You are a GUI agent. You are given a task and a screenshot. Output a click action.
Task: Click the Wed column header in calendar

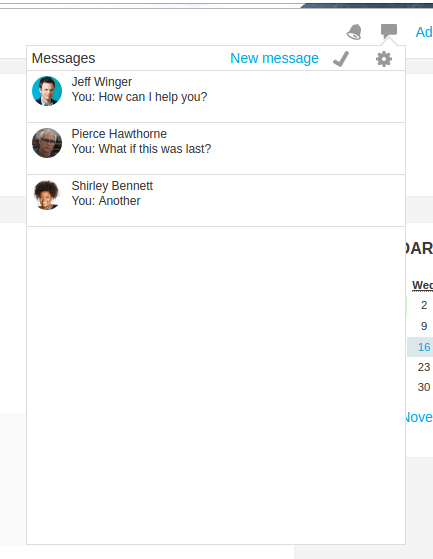click(422, 285)
